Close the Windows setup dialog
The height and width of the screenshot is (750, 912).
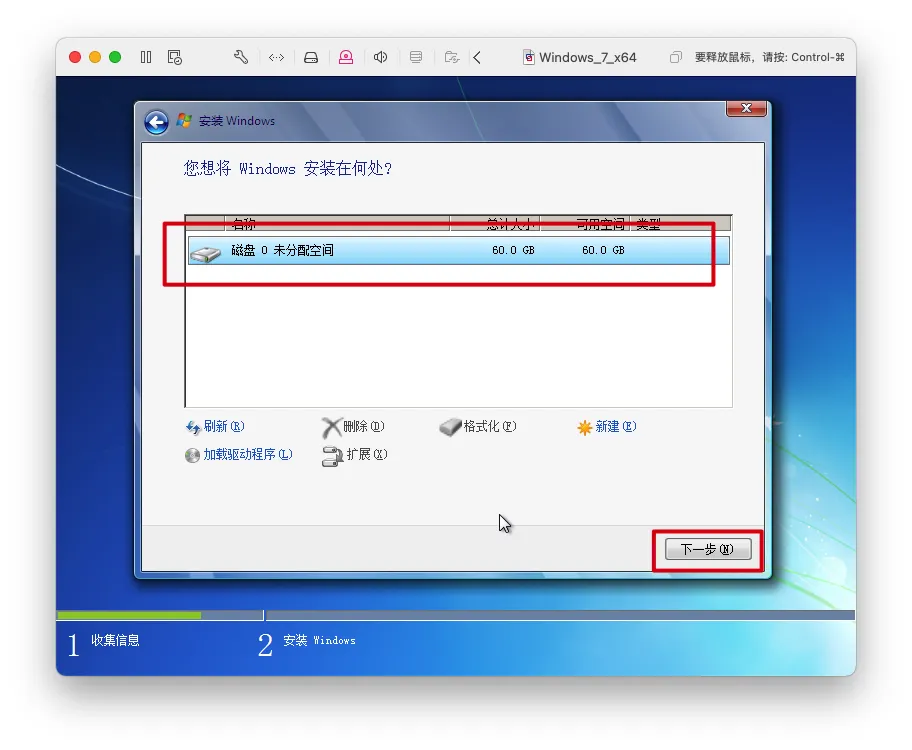(x=746, y=108)
